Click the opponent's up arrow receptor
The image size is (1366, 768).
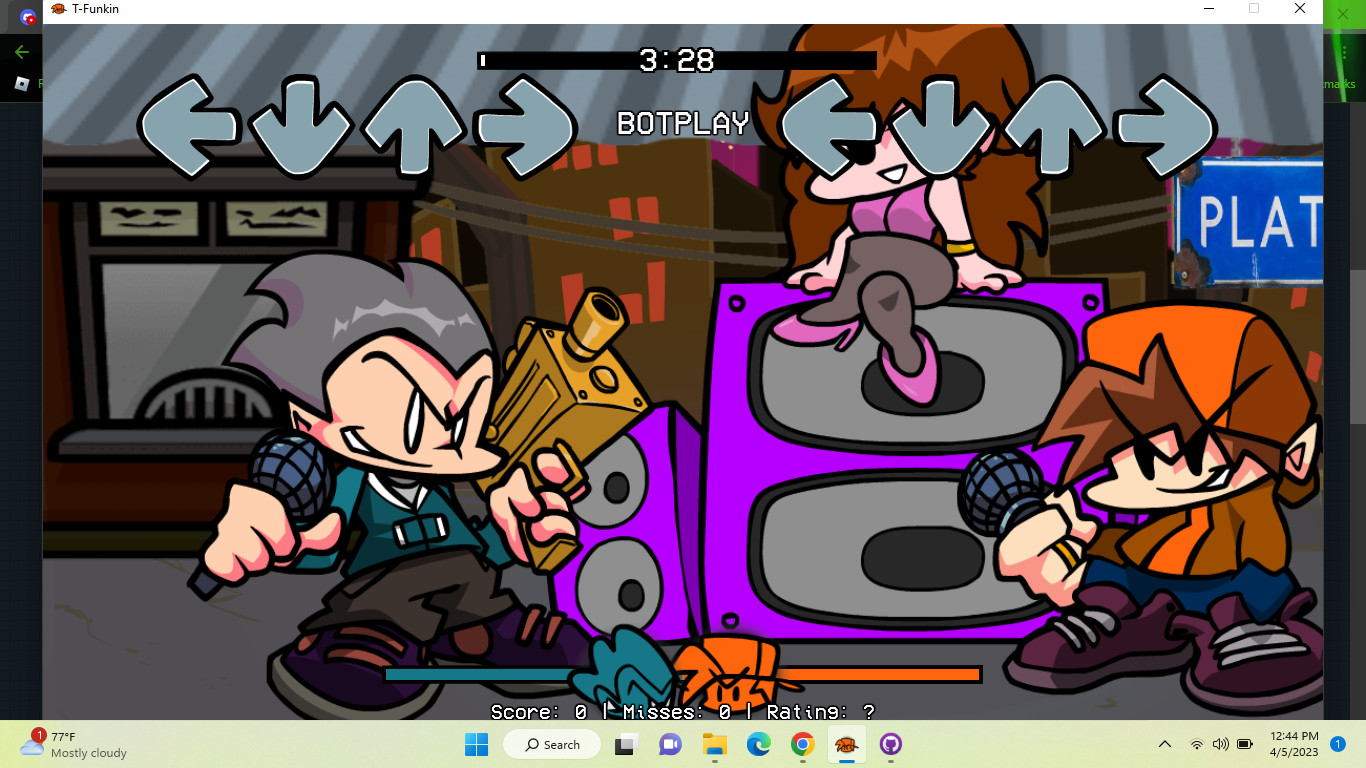(x=413, y=127)
